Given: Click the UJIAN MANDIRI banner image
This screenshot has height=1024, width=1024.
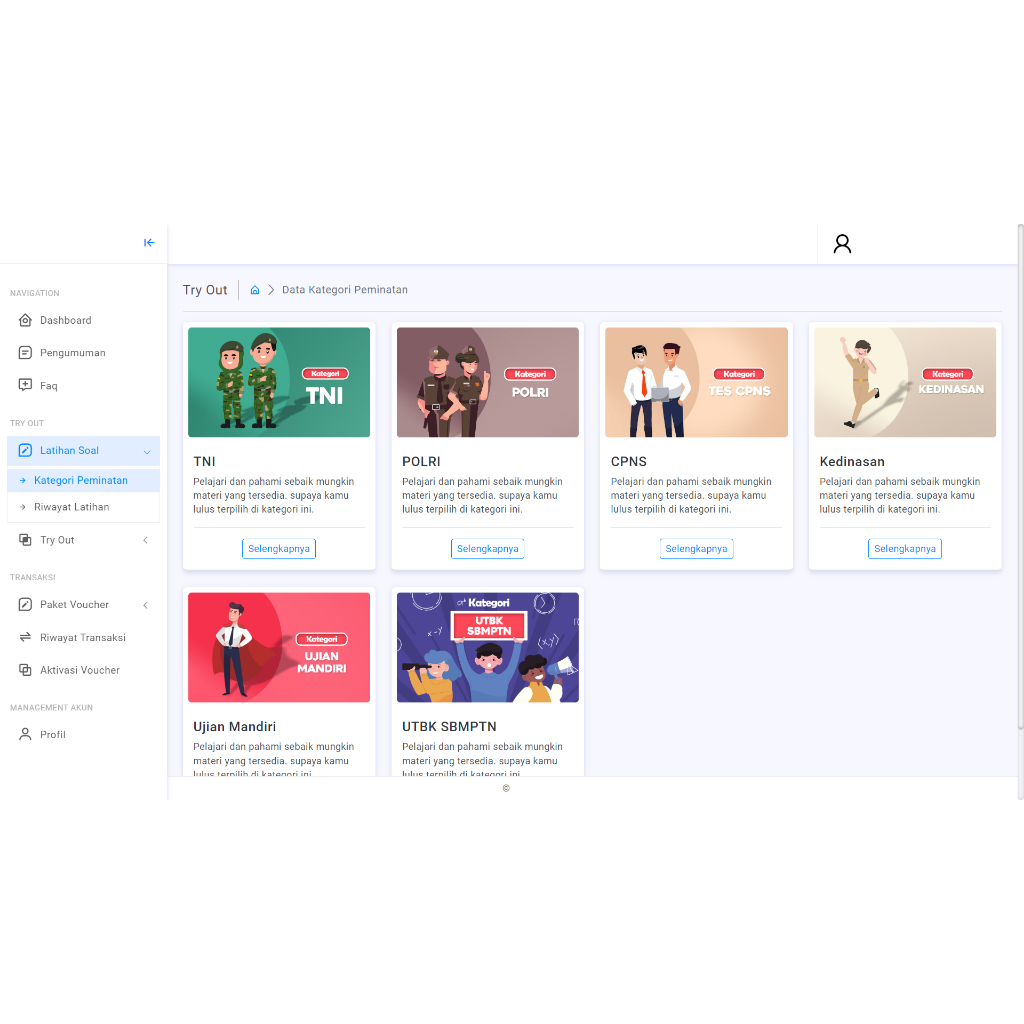Looking at the screenshot, I should click(x=279, y=647).
